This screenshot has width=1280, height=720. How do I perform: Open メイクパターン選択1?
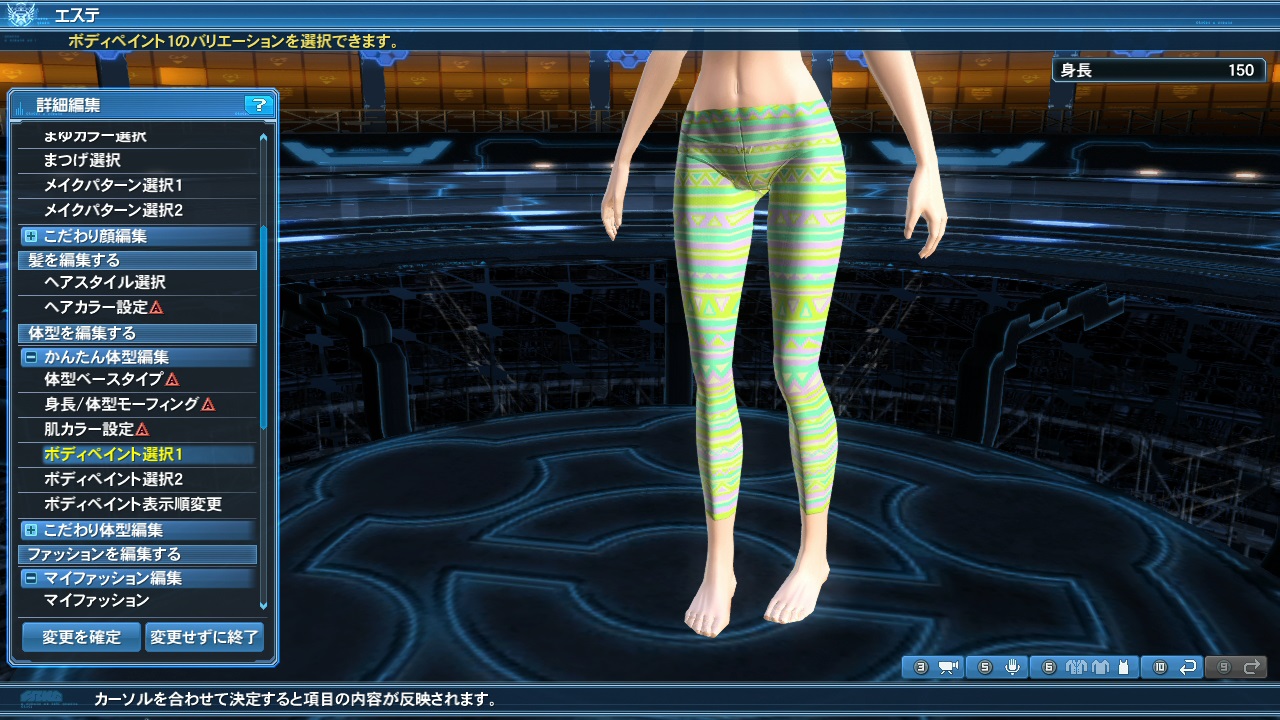[138, 185]
